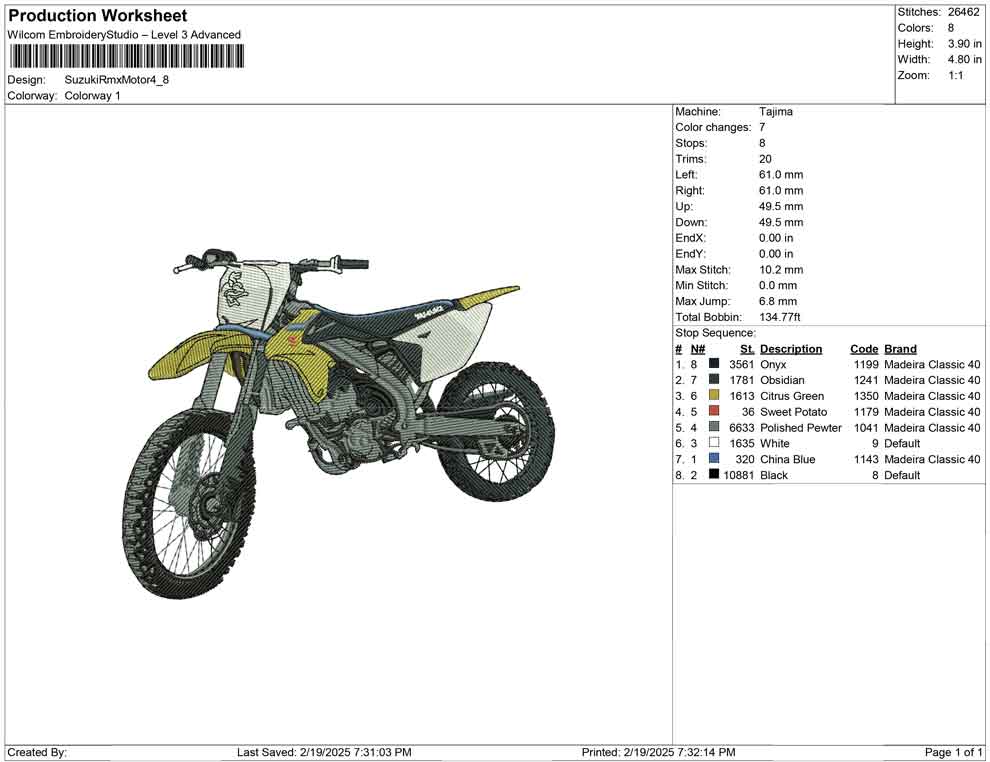Viewport: 990px width, 762px height.
Task: Click the Stop Sequence label
Action: click(x=715, y=333)
